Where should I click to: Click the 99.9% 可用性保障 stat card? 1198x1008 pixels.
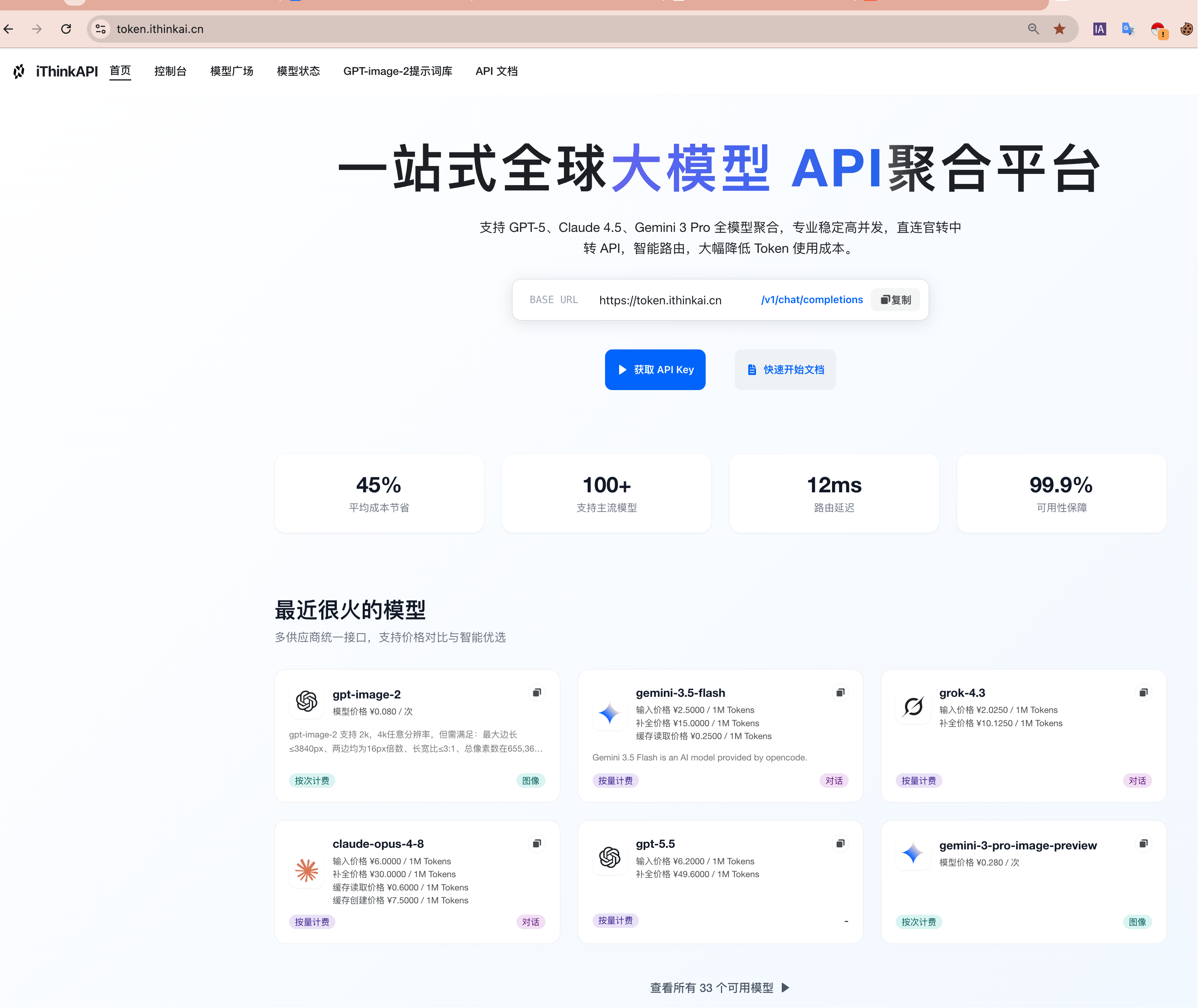pyautogui.click(x=1062, y=494)
